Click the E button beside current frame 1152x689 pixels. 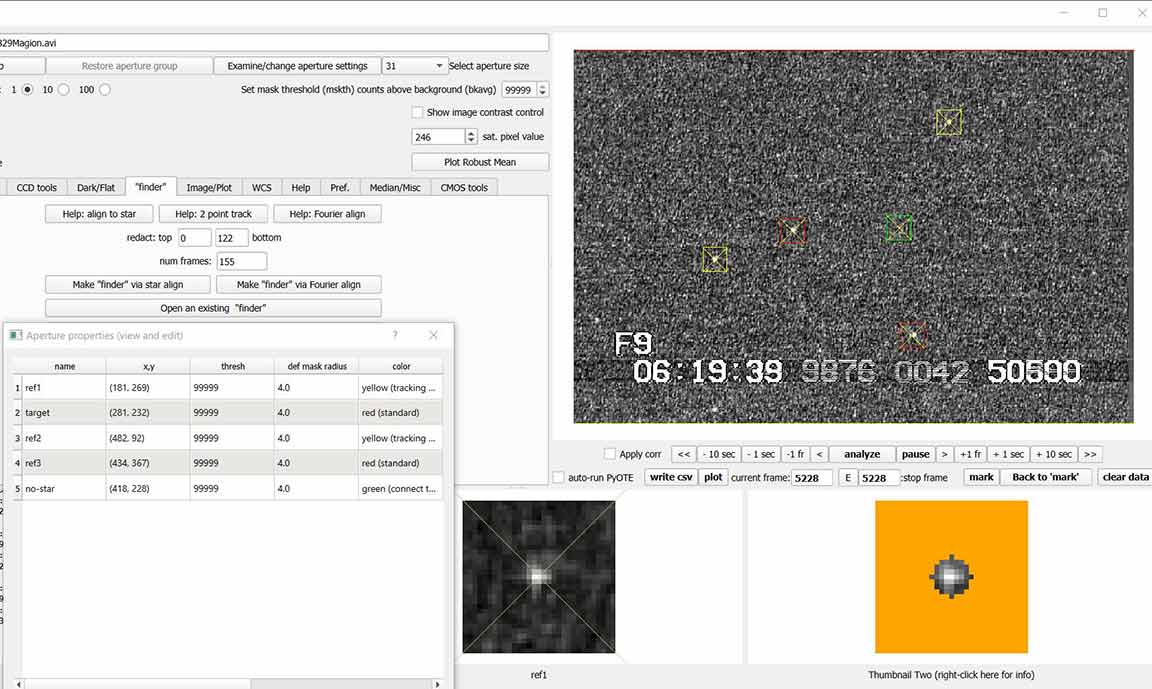tap(847, 477)
